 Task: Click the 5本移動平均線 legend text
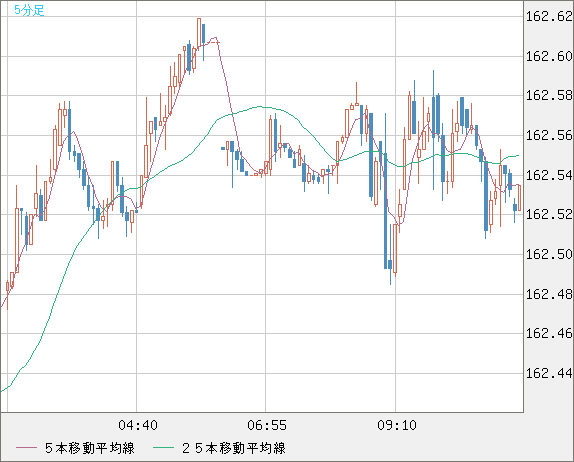(90, 448)
